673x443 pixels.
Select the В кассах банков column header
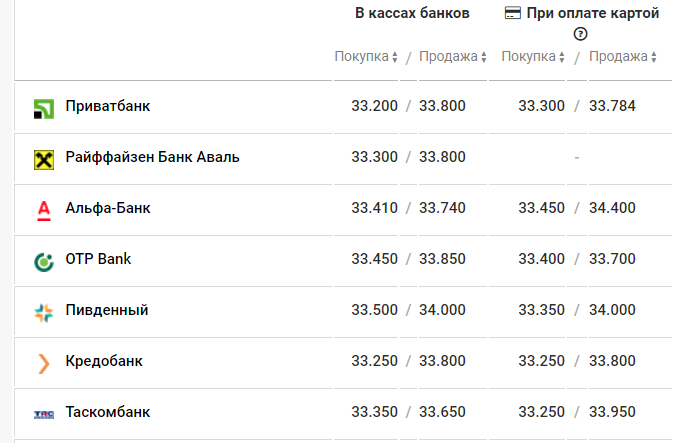click(x=412, y=13)
